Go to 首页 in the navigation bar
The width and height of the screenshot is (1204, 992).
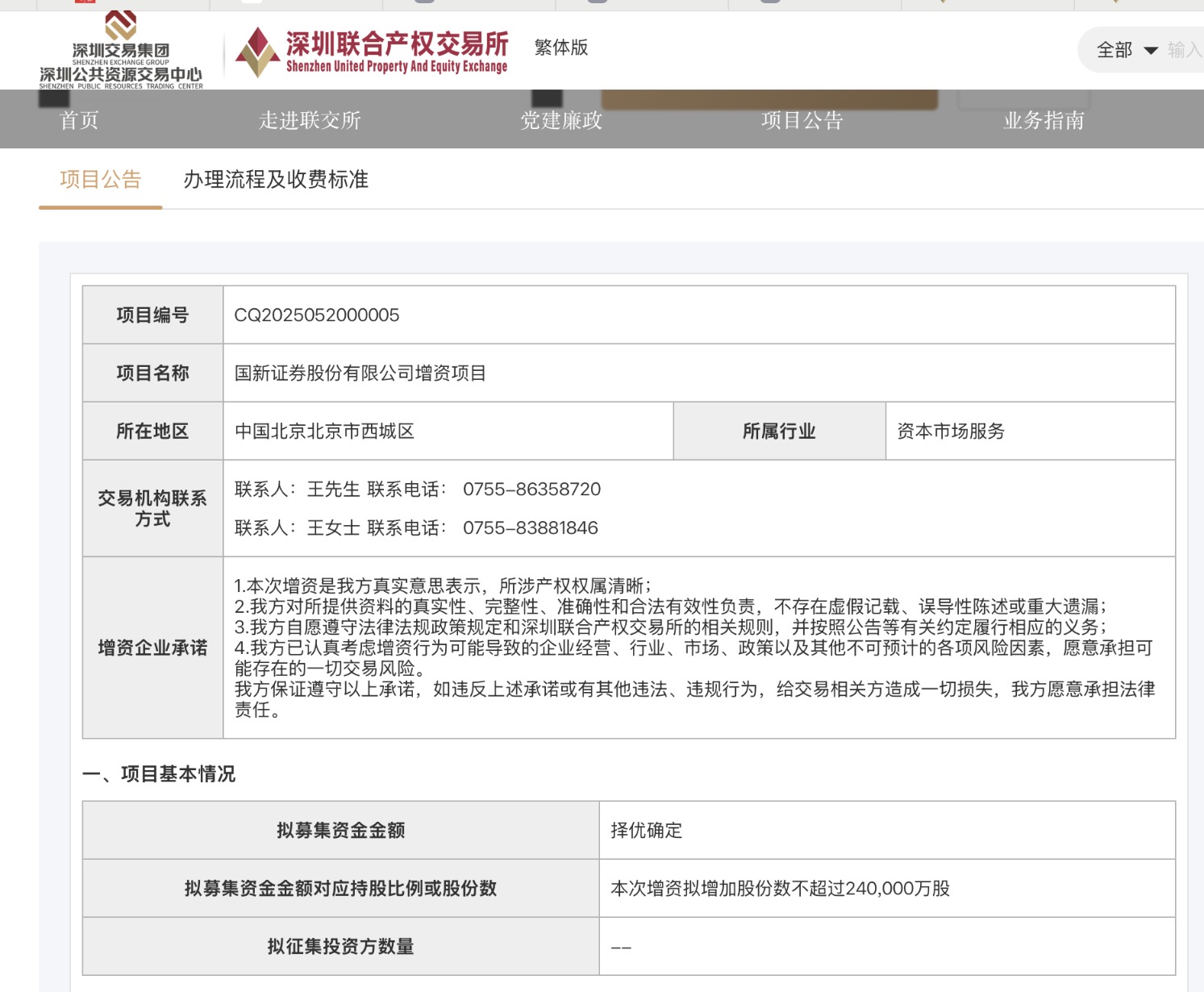tap(79, 120)
